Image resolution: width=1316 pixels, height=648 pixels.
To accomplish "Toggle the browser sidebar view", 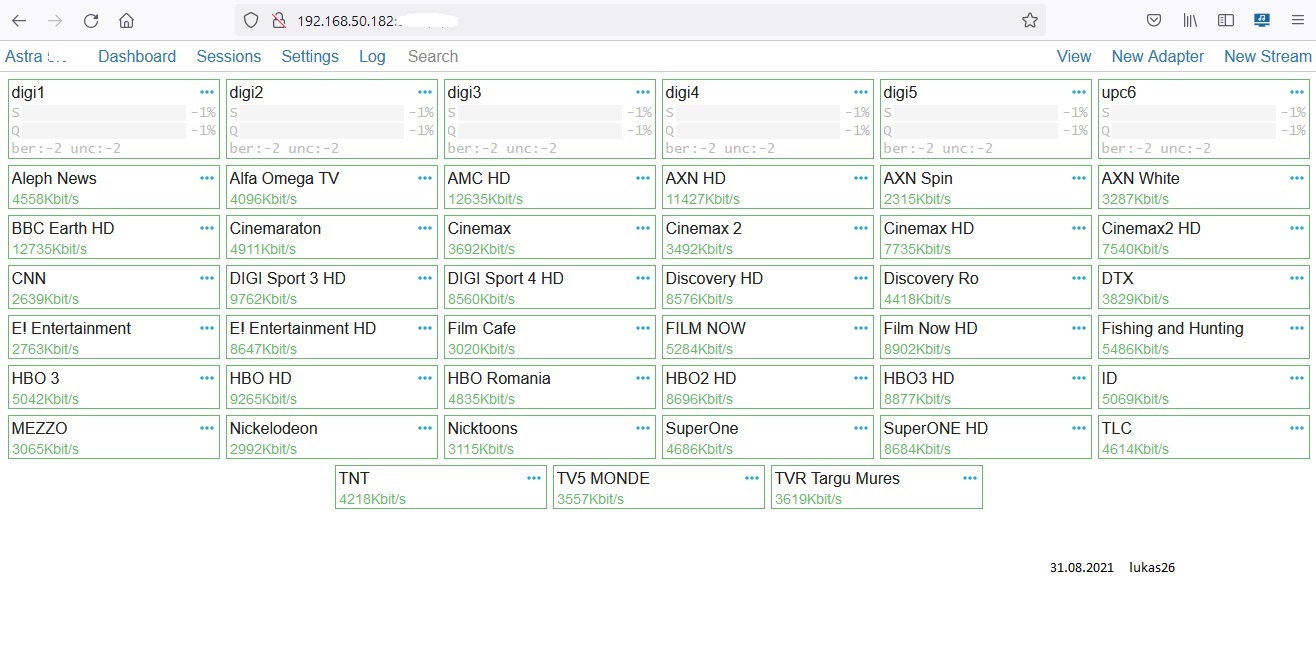I will [x=1226, y=20].
